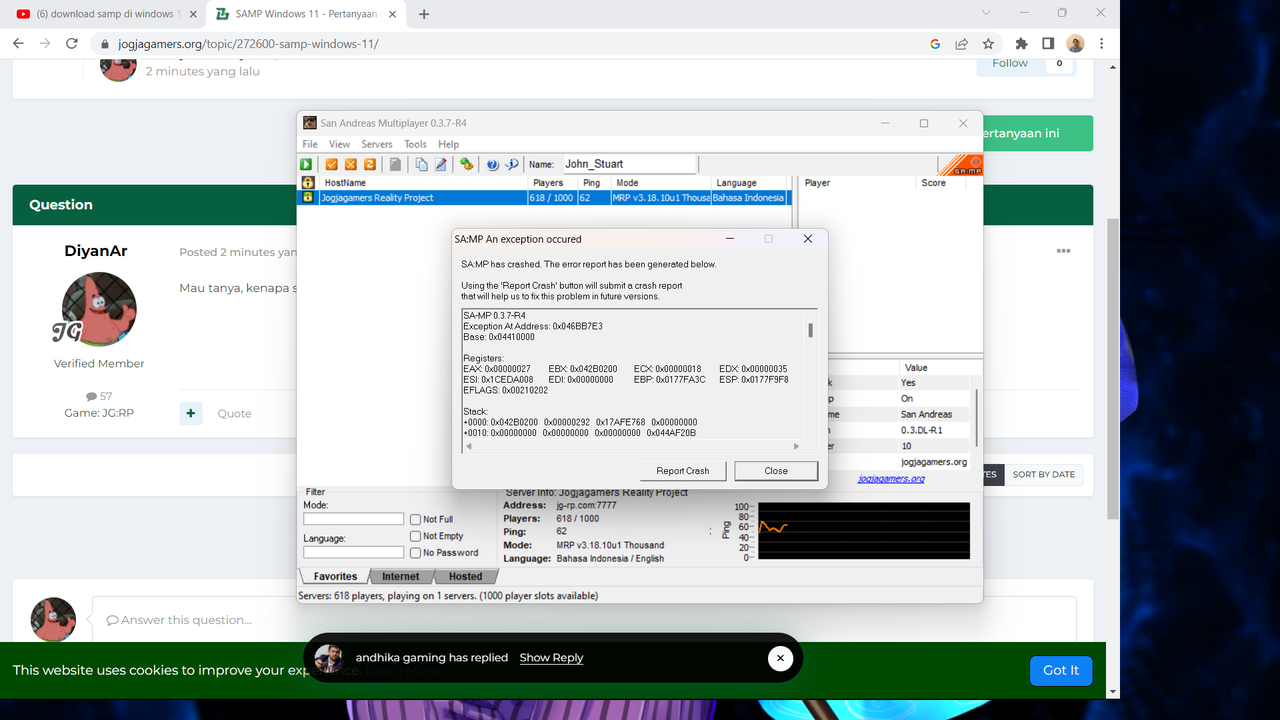Viewport: 1280px width, 720px height.
Task: Click the Answer this question field
Action: [x=584, y=620]
